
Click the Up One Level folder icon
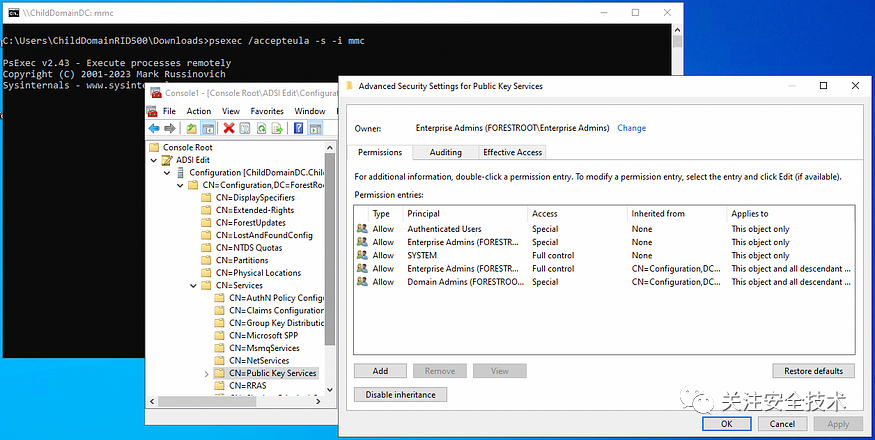pyautogui.click(x=191, y=128)
